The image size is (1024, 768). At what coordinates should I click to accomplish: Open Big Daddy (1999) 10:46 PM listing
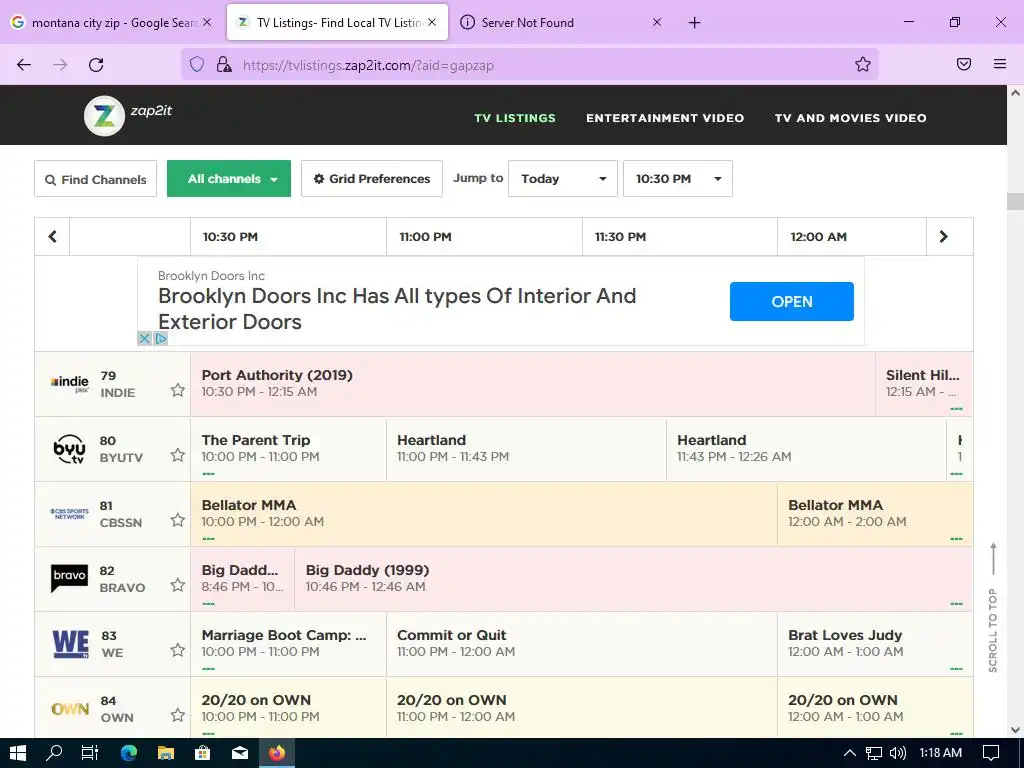point(633,579)
